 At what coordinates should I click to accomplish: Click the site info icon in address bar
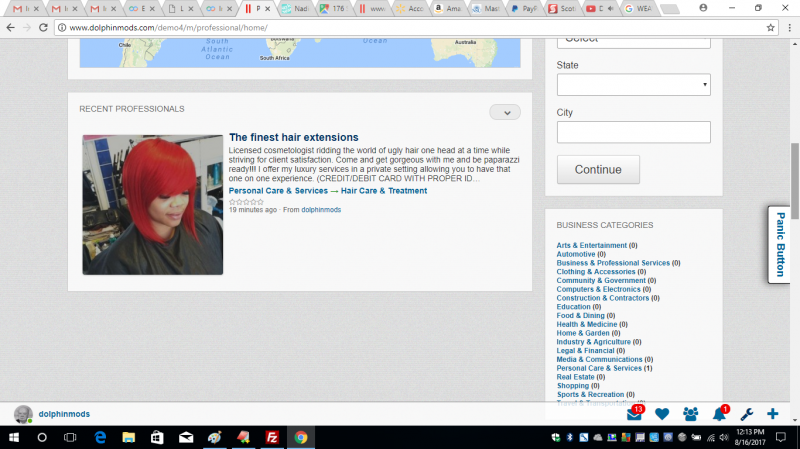62,28
